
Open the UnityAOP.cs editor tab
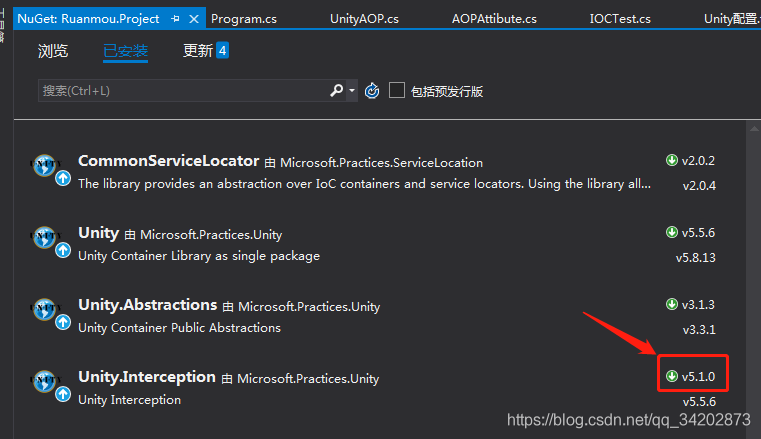[x=364, y=19]
